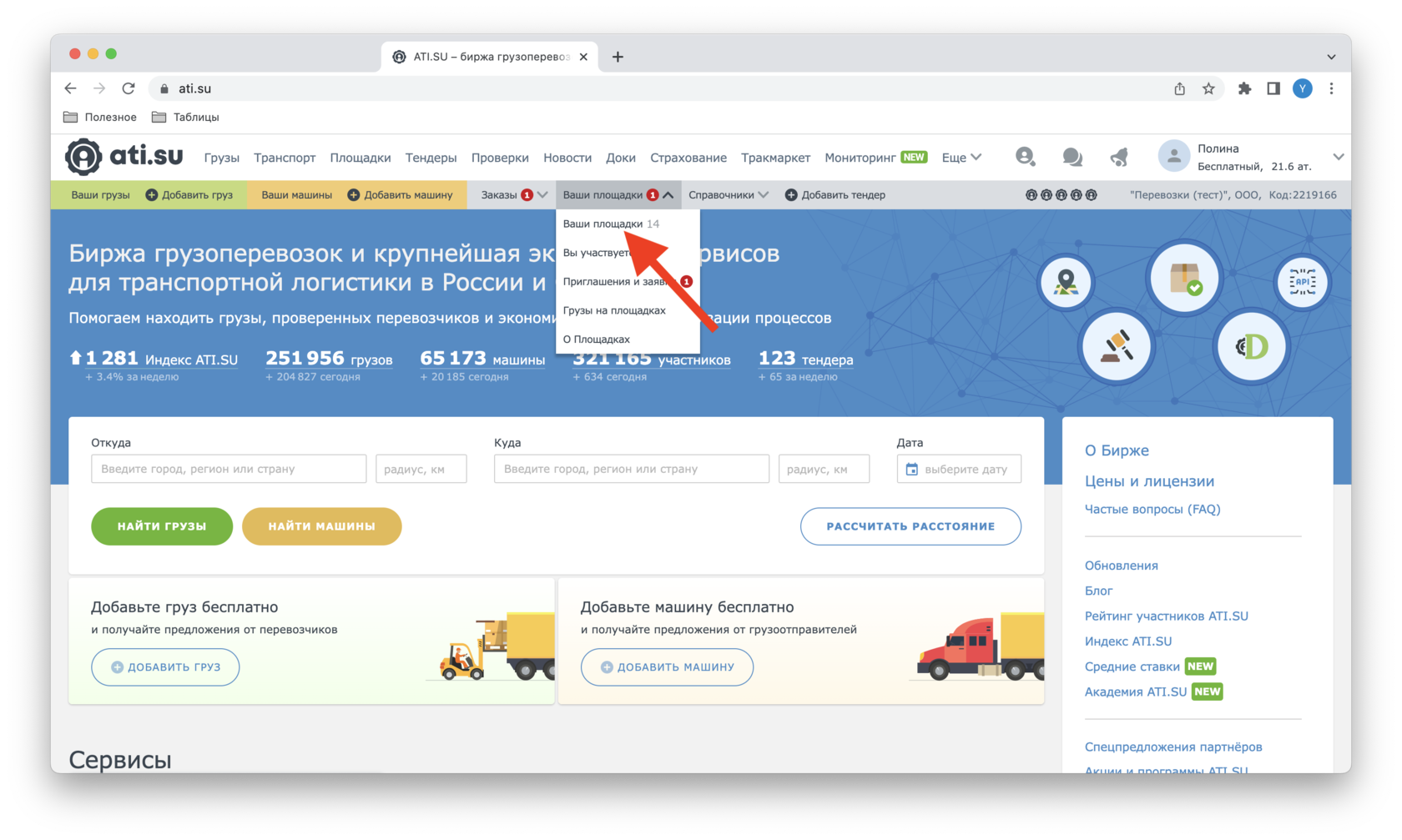Open Chrome profile Y avatar

1303,88
